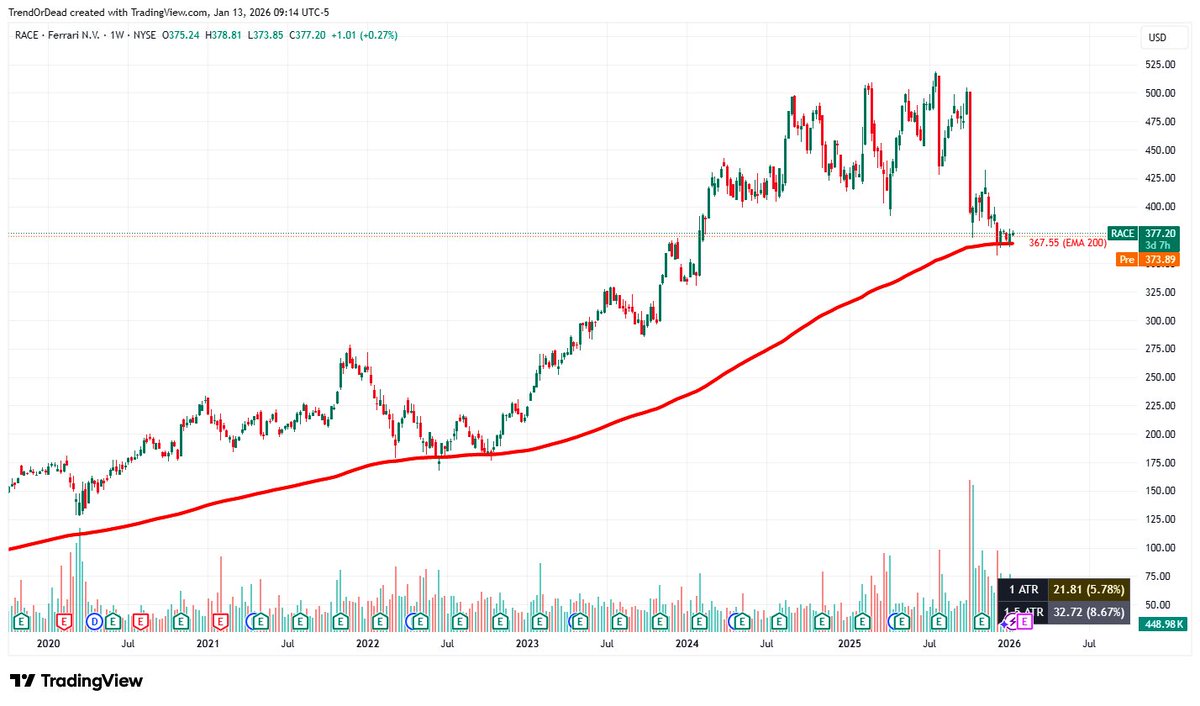The height and width of the screenshot is (706, 1200).
Task: Click the 2024 label on time axis
Action: click(x=688, y=645)
